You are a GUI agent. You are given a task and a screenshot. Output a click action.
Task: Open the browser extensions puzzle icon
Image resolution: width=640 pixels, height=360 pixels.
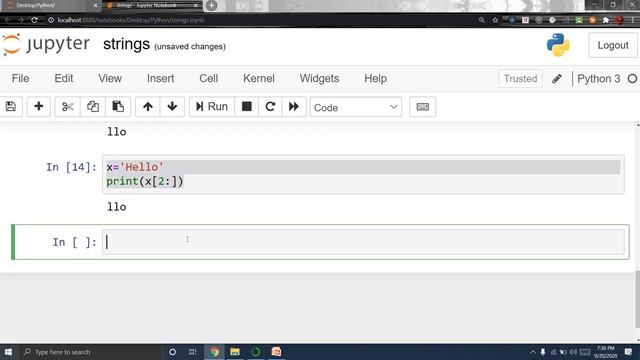coord(606,20)
